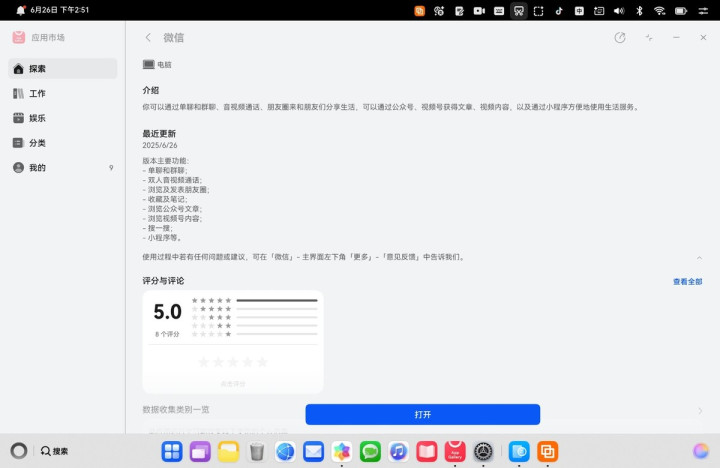
Task: Open the Mail app in dock
Action: click(314, 451)
